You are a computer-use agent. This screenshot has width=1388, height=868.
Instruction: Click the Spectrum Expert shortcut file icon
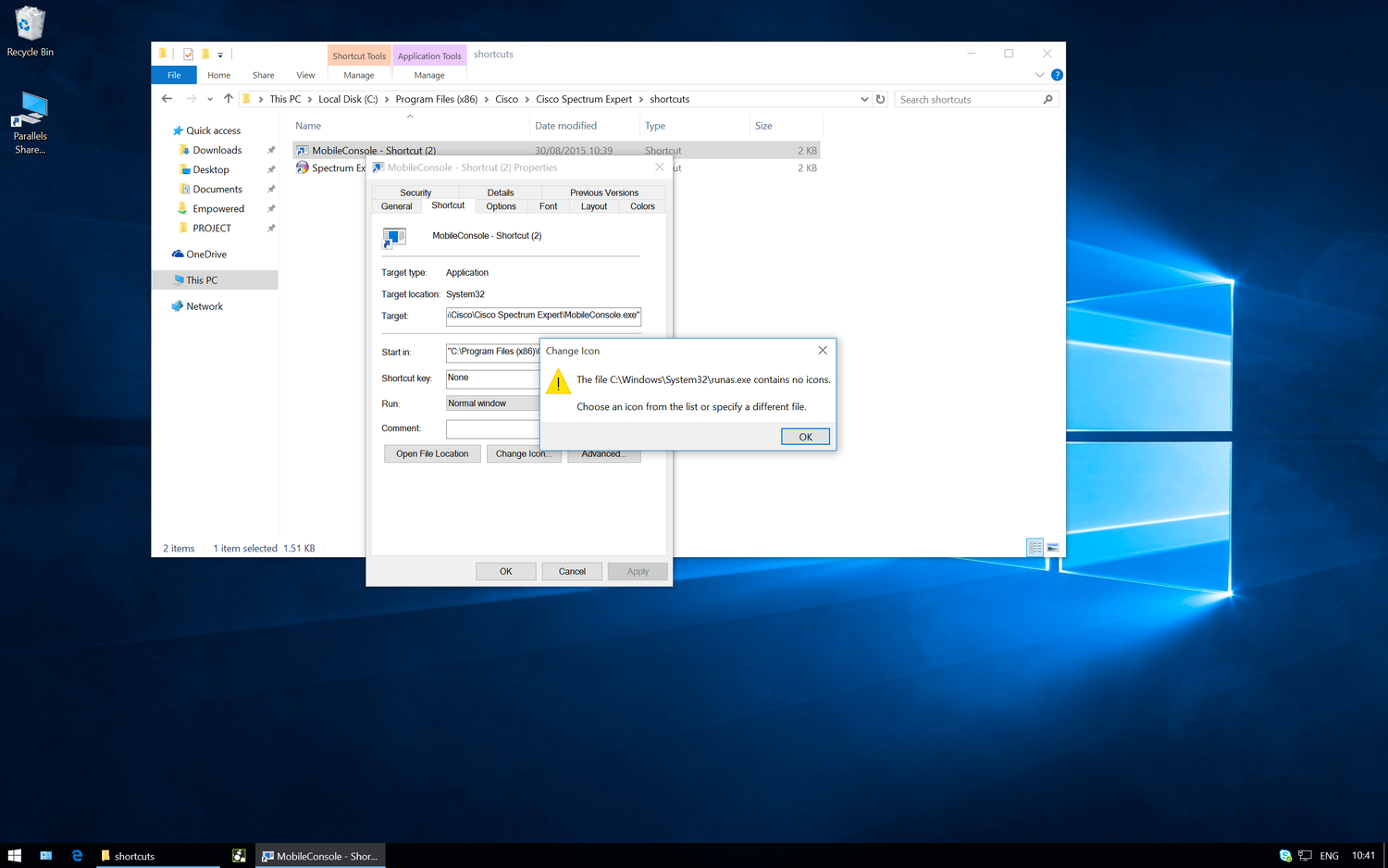click(x=302, y=167)
